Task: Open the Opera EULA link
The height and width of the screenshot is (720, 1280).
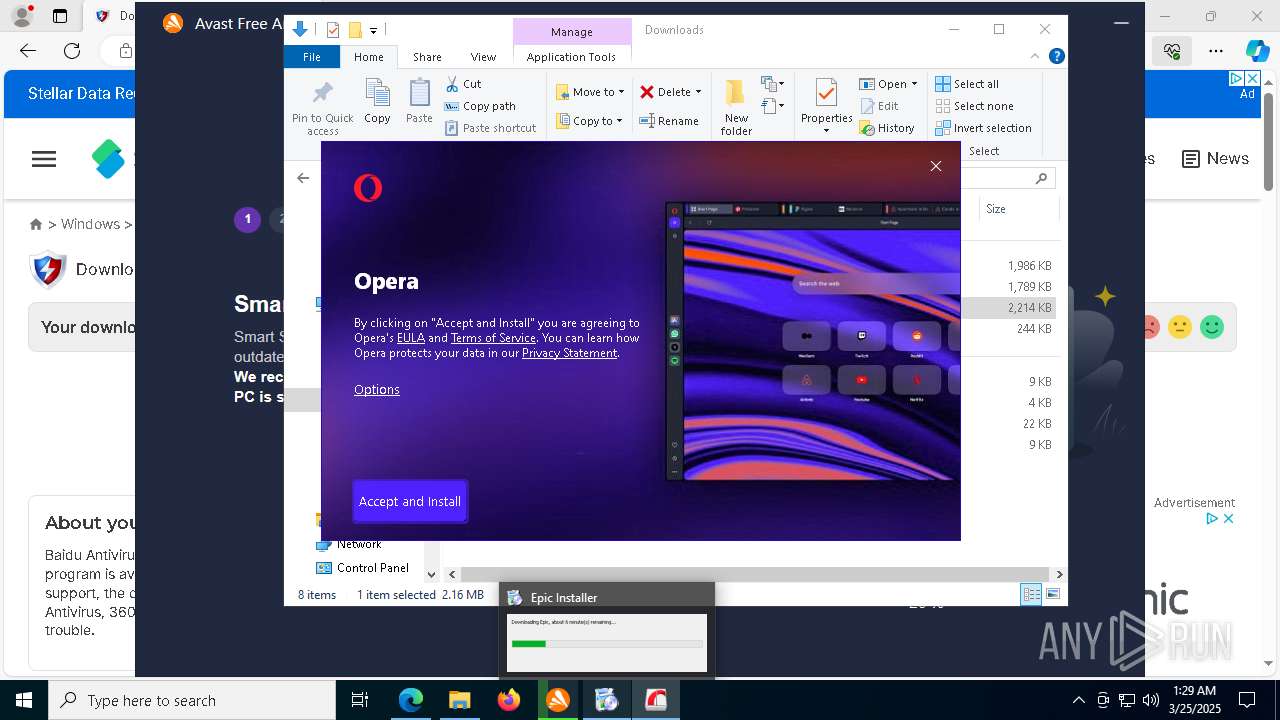Action: pos(411,338)
